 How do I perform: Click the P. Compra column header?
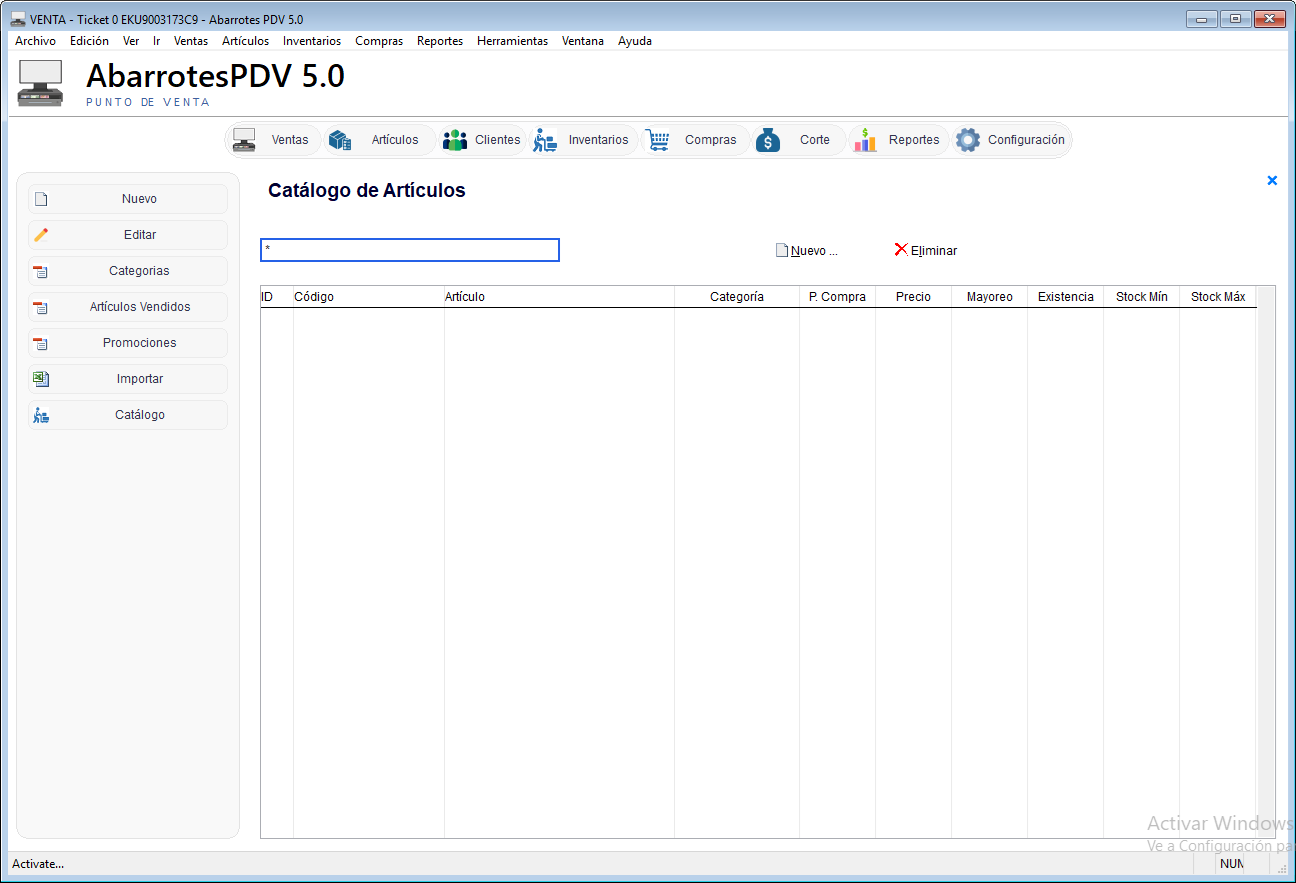pyautogui.click(x=838, y=297)
